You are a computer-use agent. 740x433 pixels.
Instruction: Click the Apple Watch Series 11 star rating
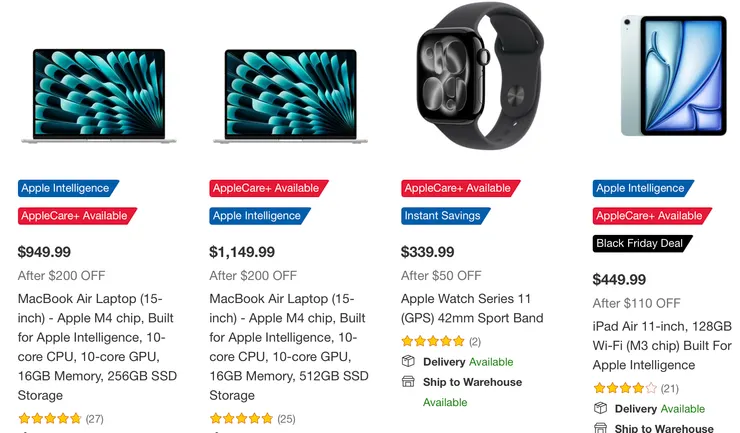pos(432,342)
